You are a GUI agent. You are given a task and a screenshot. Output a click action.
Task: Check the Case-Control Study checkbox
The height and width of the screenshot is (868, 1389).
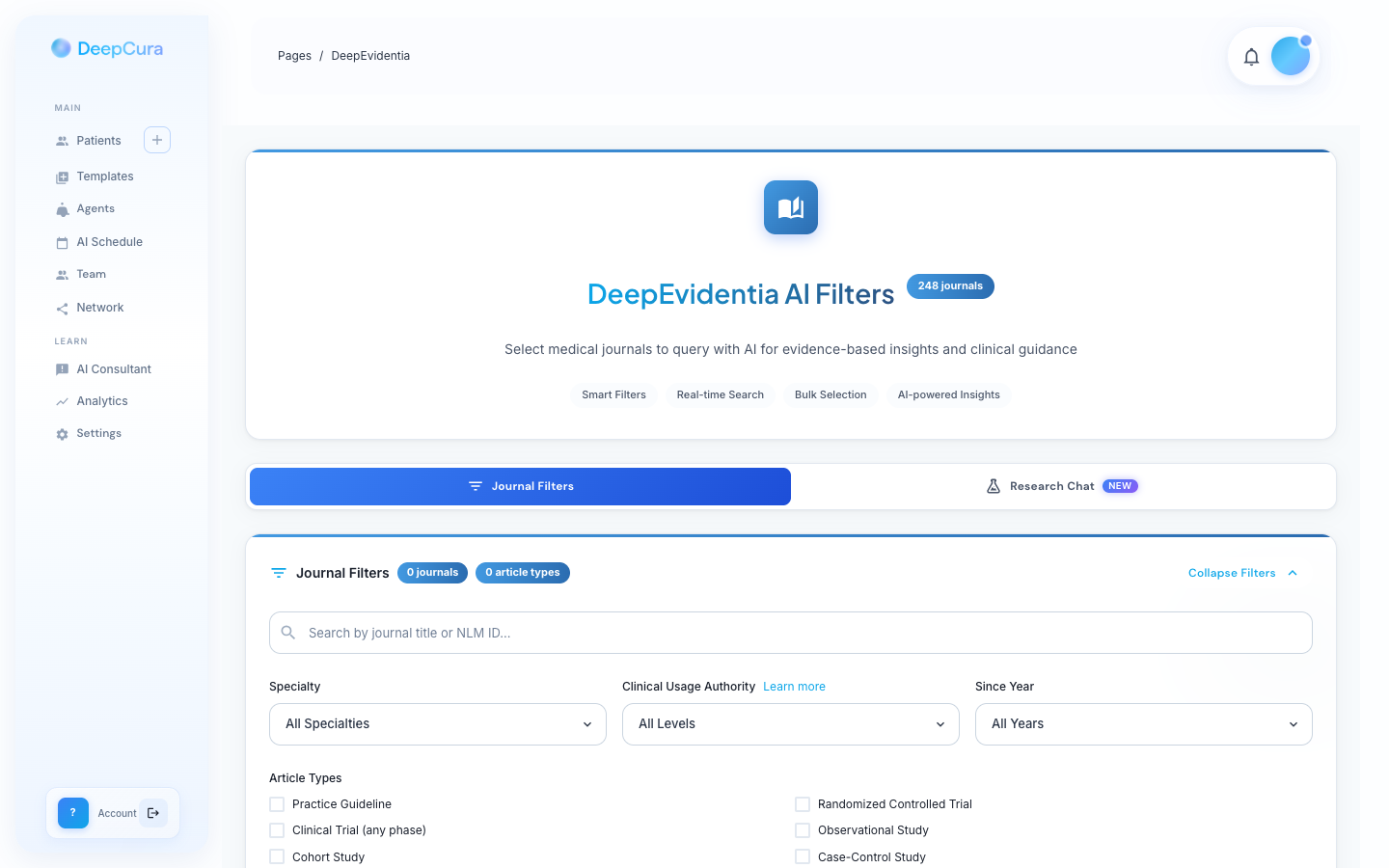[x=803, y=856]
